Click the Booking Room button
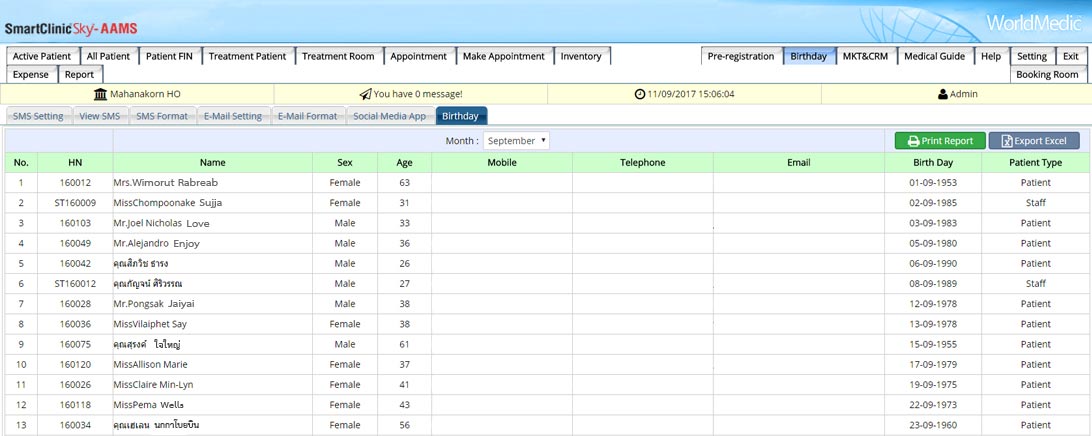This screenshot has width=1092, height=436. click(1047, 75)
